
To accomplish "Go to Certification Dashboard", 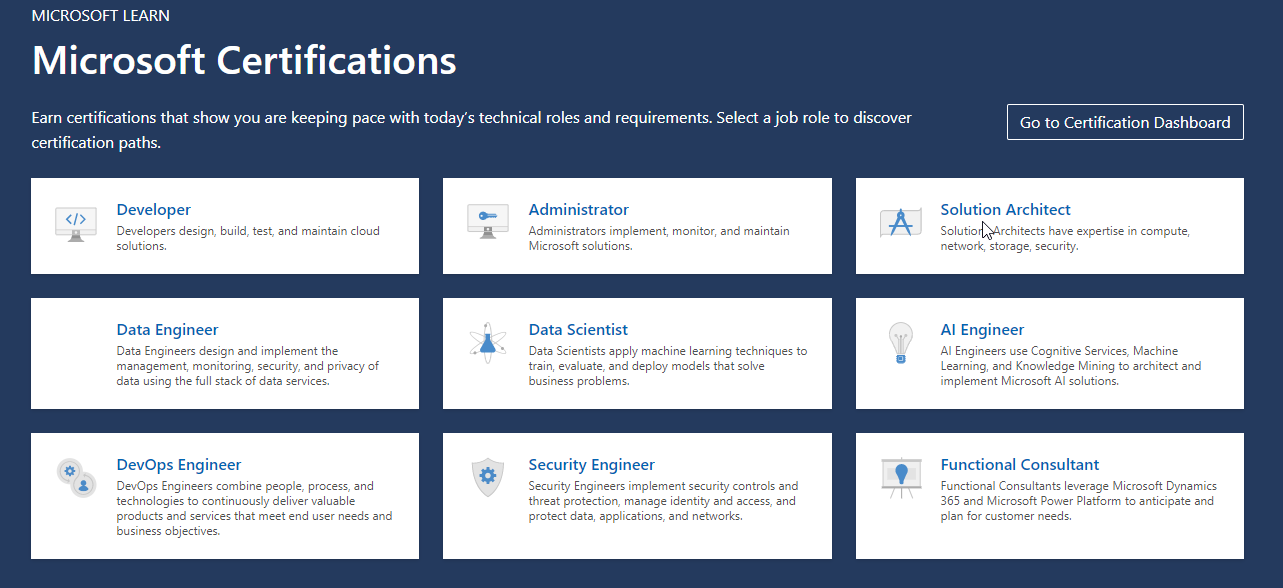I will pyautogui.click(x=1125, y=122).
